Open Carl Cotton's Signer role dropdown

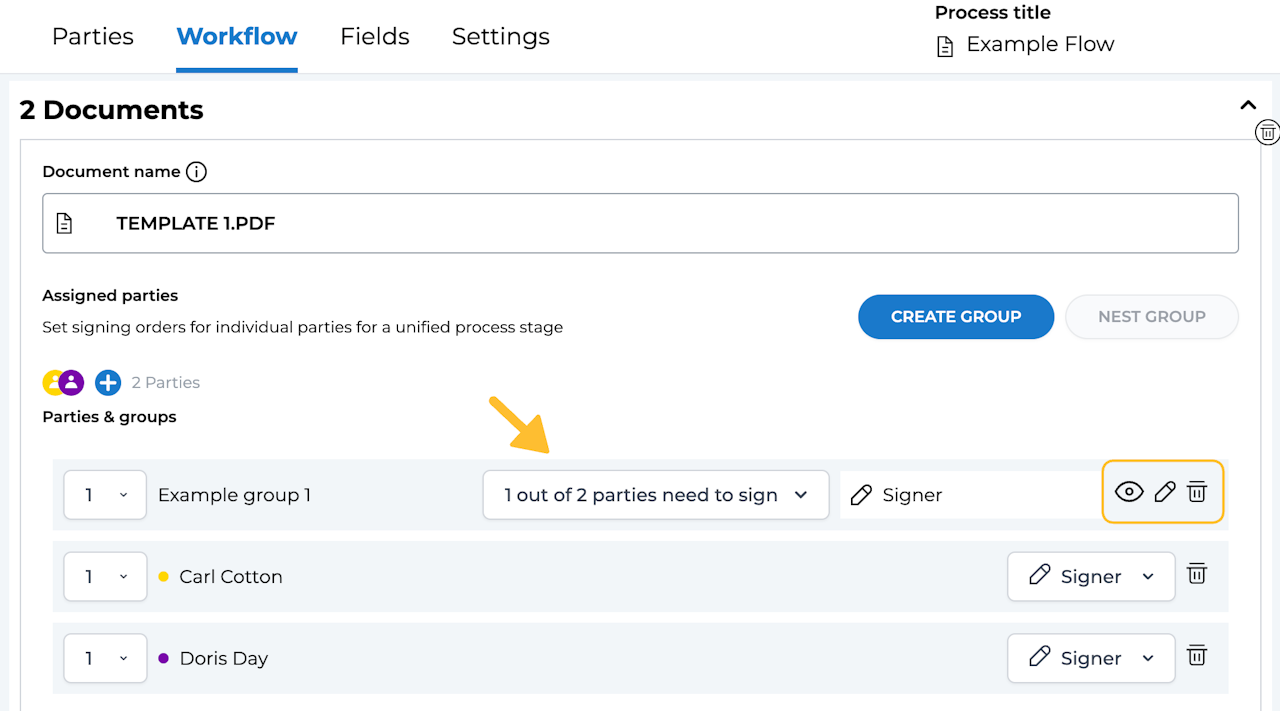[x=1090, y=576]
